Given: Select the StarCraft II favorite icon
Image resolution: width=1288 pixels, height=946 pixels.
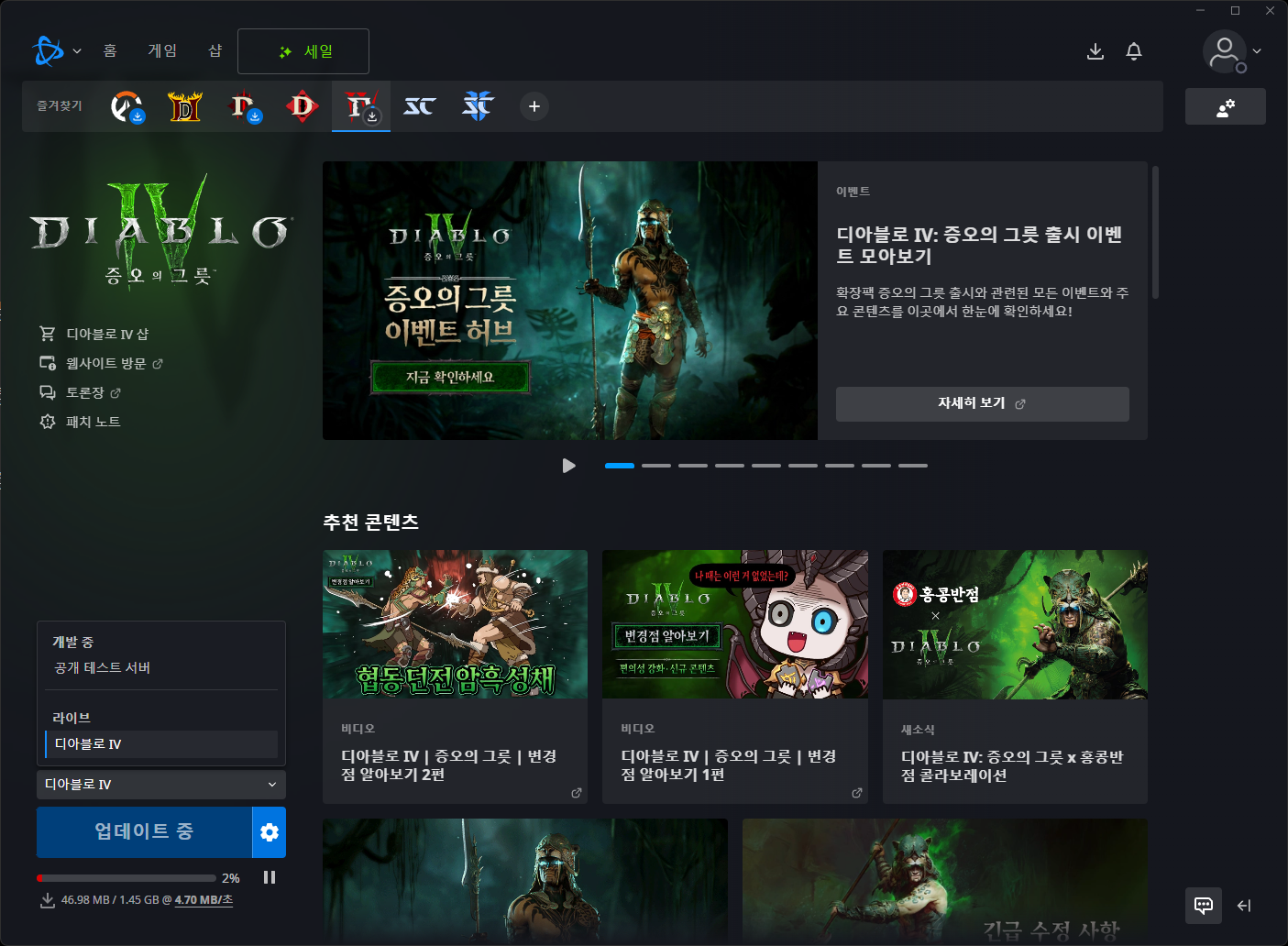Looking at the screenshot, I should click(479, 106).
